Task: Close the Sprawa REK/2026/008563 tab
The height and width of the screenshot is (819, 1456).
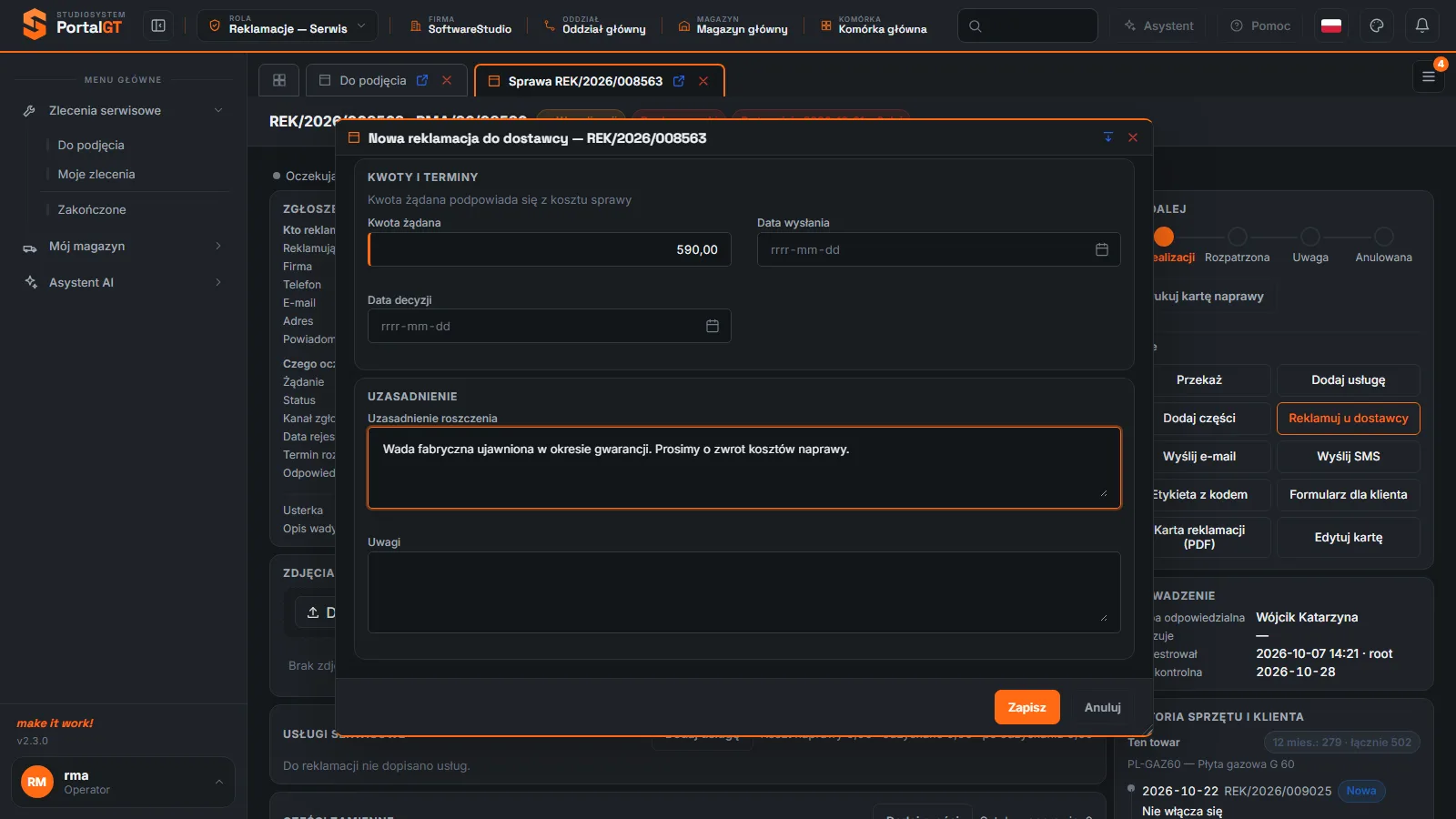Action: coord(703,81)
